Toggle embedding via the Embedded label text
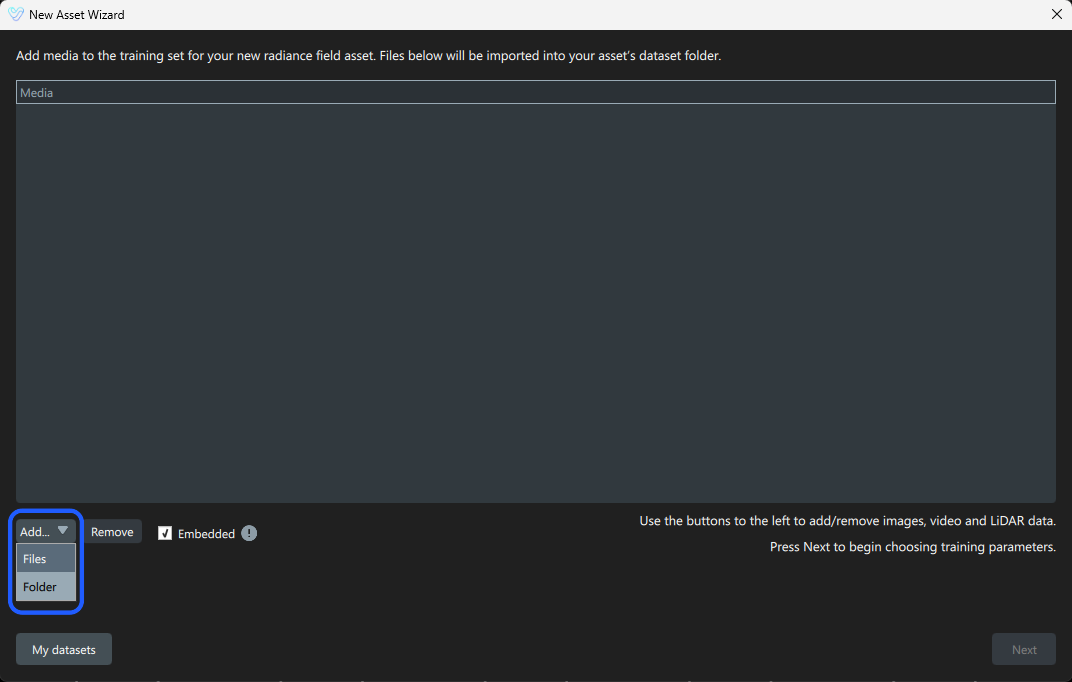The width and height of the screenshot is (1072, 682). [x=206, y=534]
